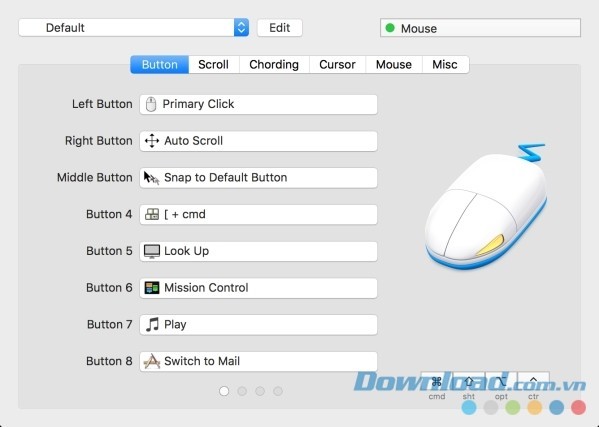The width and height of the screenshot is (599, 427).
Task: Click the "Right Button" label
Action: pyautogui.click(x=99, y=141)
